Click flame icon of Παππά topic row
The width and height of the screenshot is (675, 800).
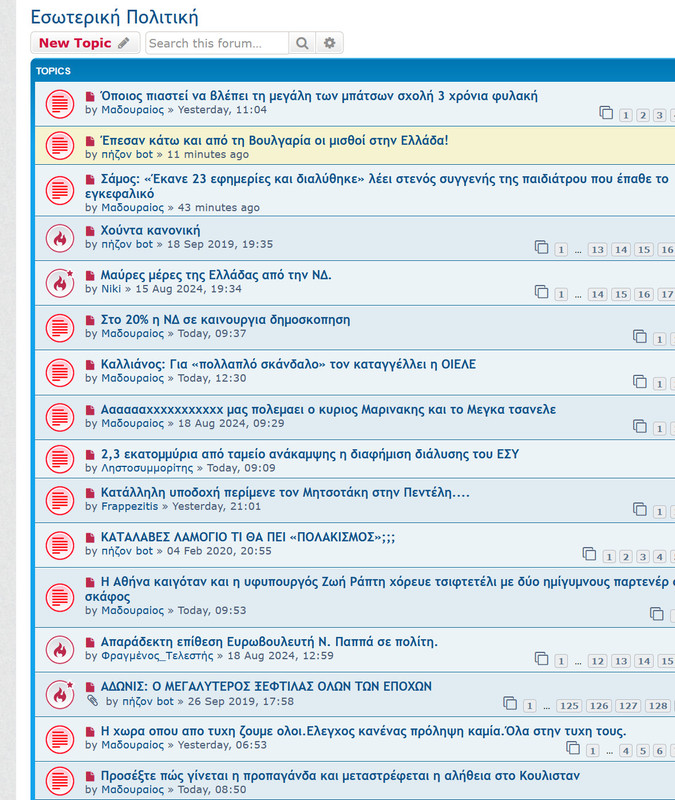(60, 650)
